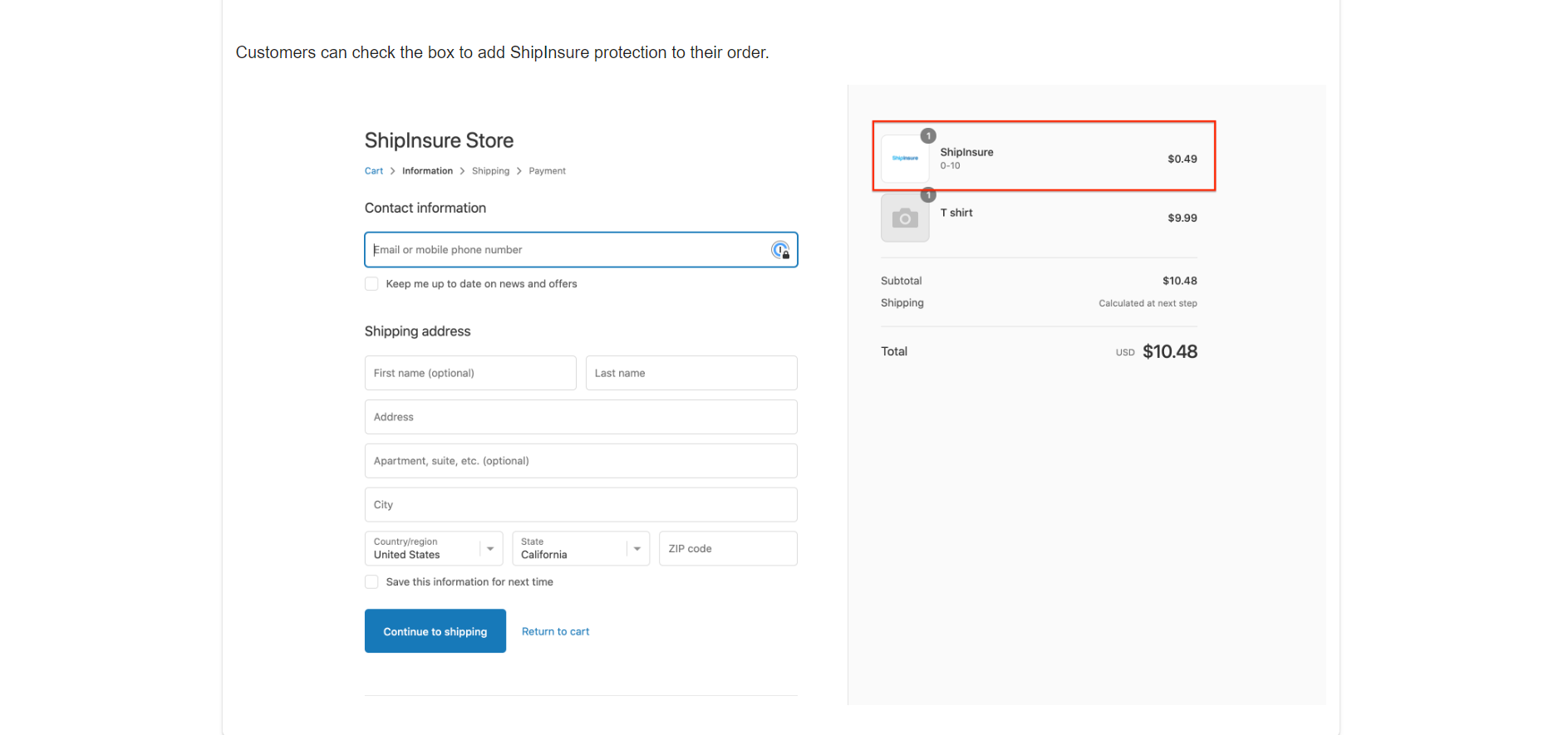Click the quantity badge on T shirt item
Image resolution: width=1568 pixels, height=735 pixels.
point(928,195)
